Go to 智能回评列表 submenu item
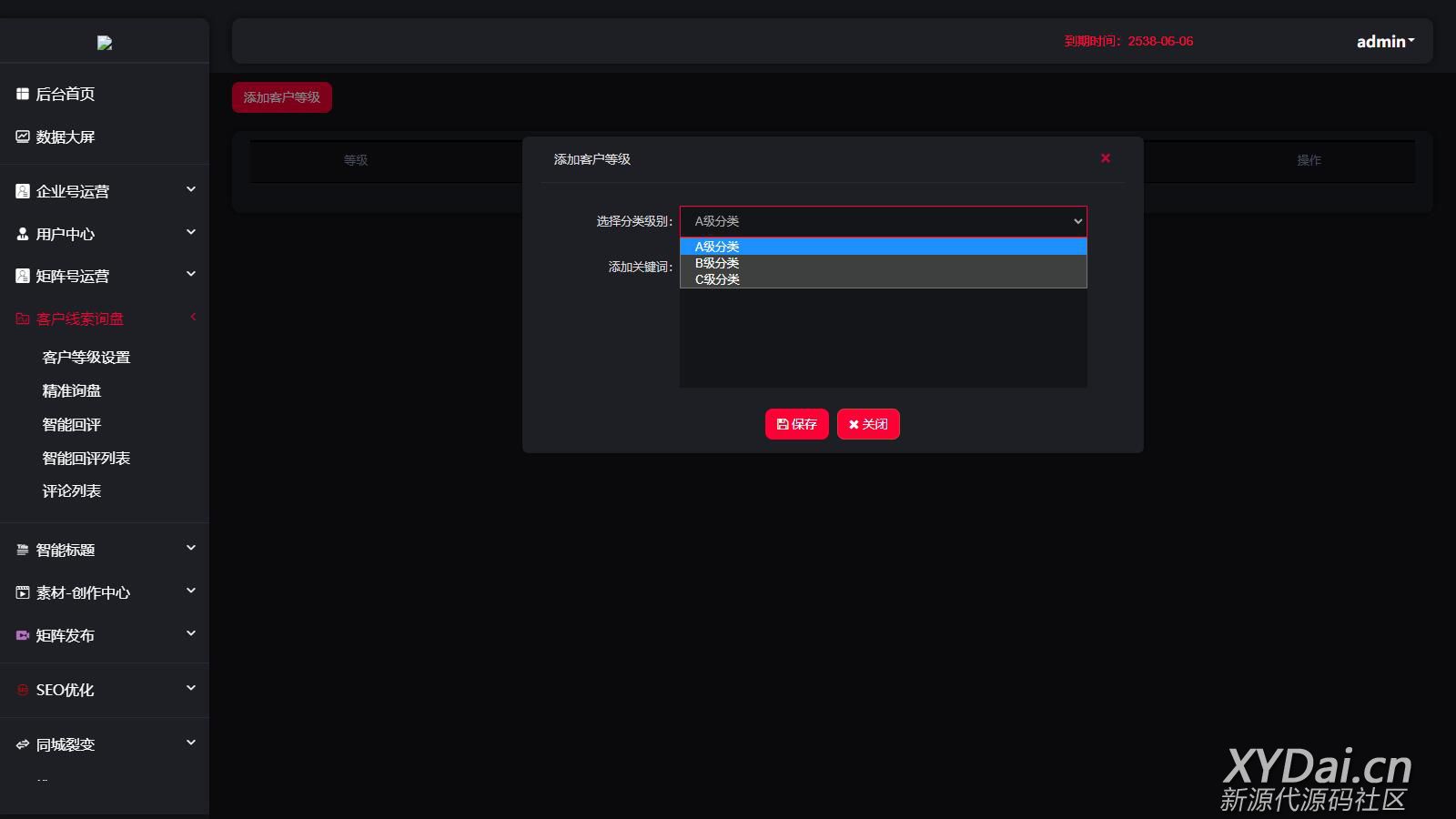Image resolution: width=1456 pixels, height=819 pixels. tap(86, 459)
